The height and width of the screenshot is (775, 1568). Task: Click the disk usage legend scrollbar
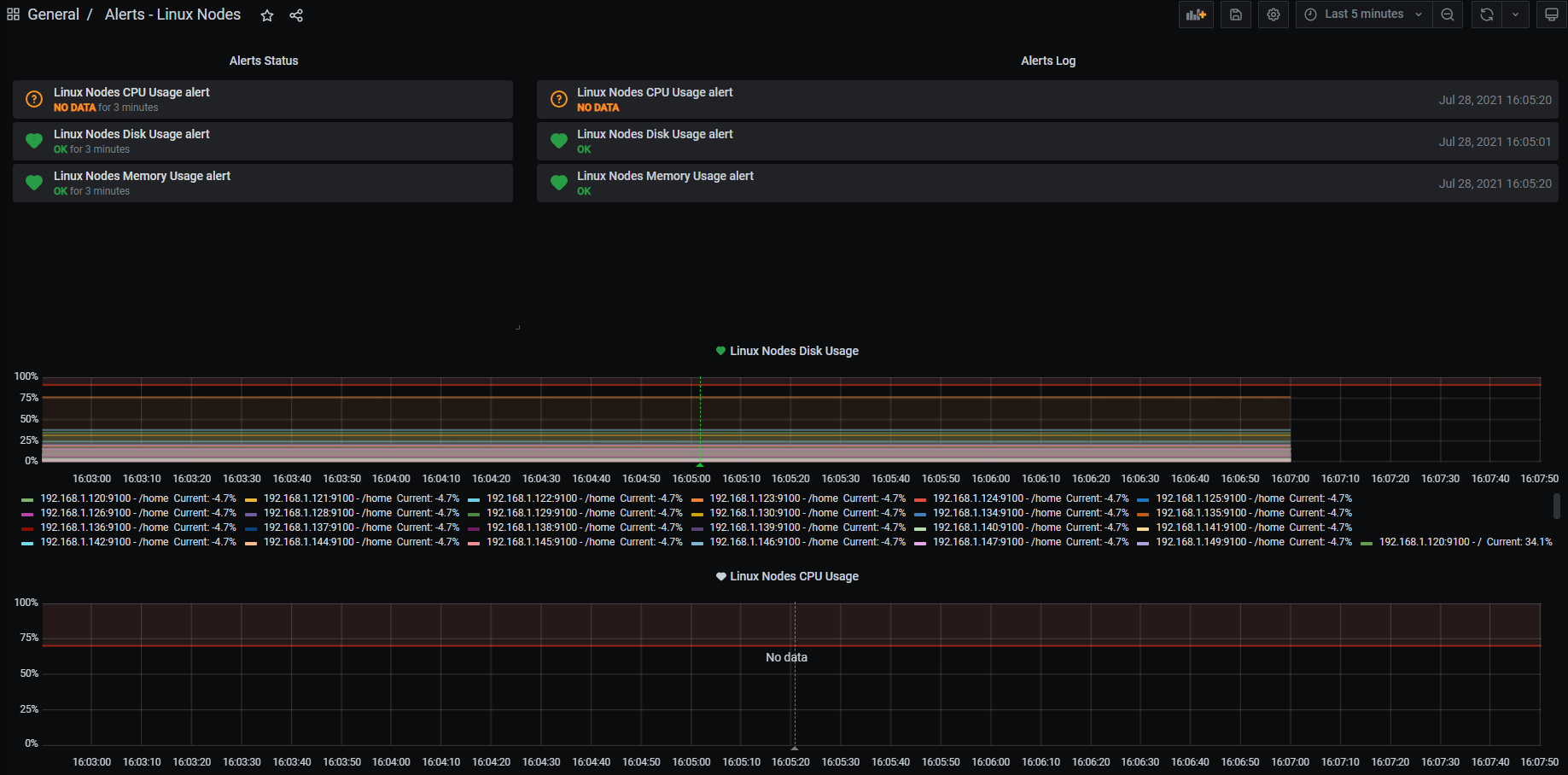click(x=1556, y=506)
